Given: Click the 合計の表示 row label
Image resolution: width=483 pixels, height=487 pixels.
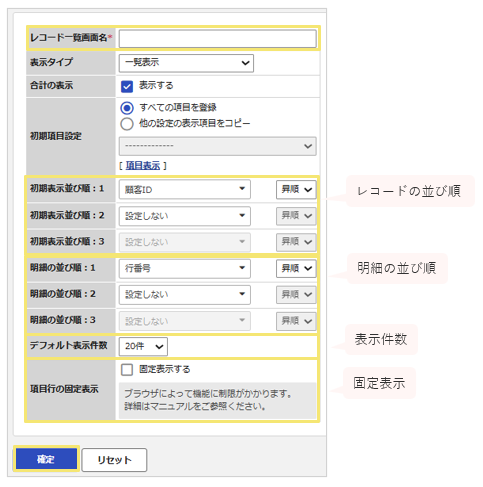Looking at the screenshot, I should [52, 86].
